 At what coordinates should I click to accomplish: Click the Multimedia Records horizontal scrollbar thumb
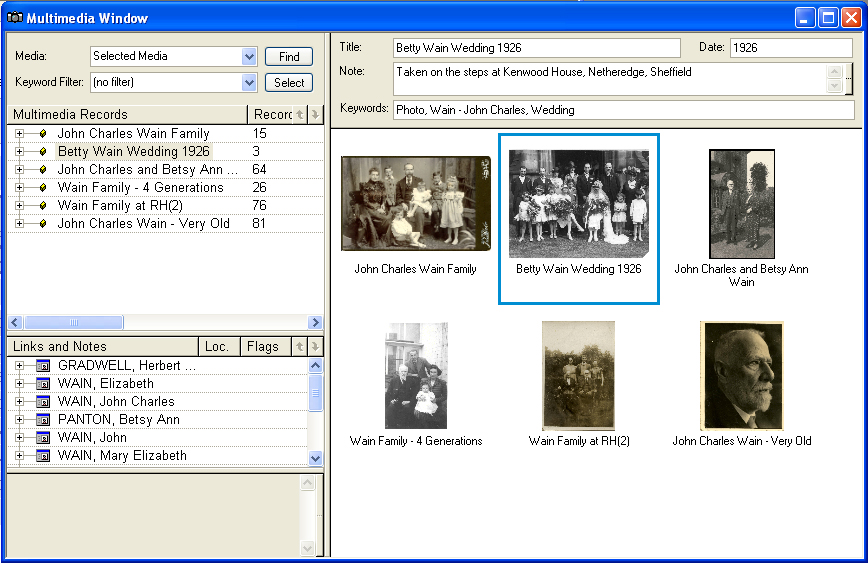73,323
